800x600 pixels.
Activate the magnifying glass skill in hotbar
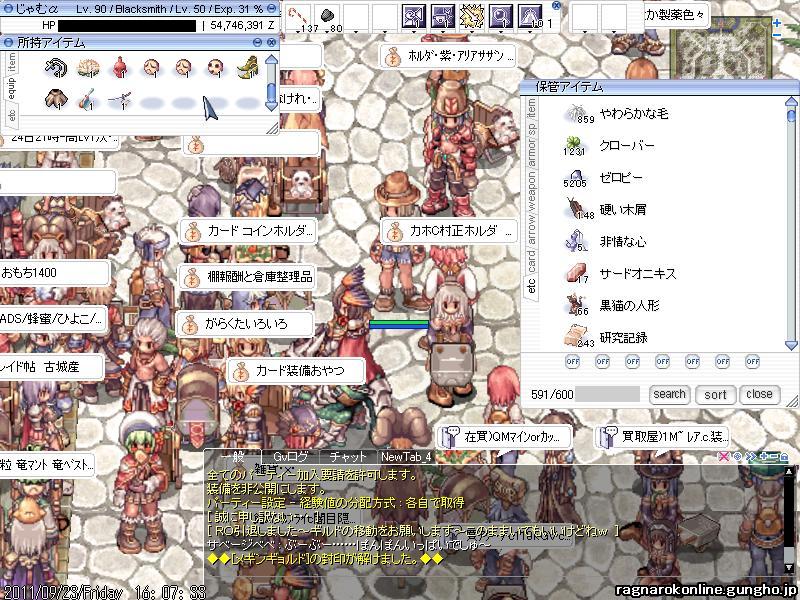(x=501, y=16)
